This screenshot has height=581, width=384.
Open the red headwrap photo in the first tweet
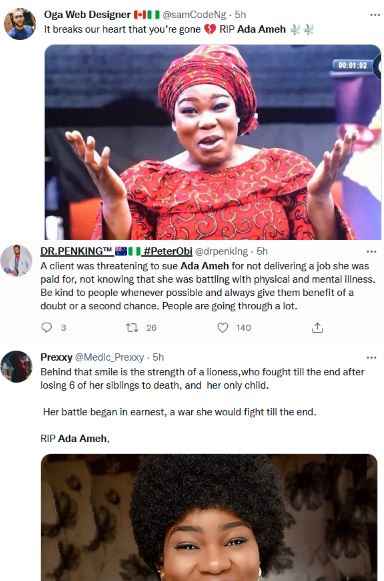tap(213, 142)
